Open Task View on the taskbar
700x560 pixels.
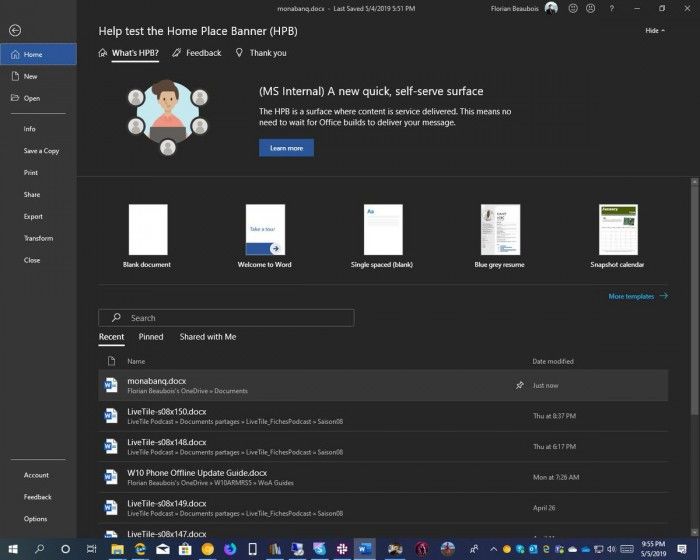tap(91, 549)
